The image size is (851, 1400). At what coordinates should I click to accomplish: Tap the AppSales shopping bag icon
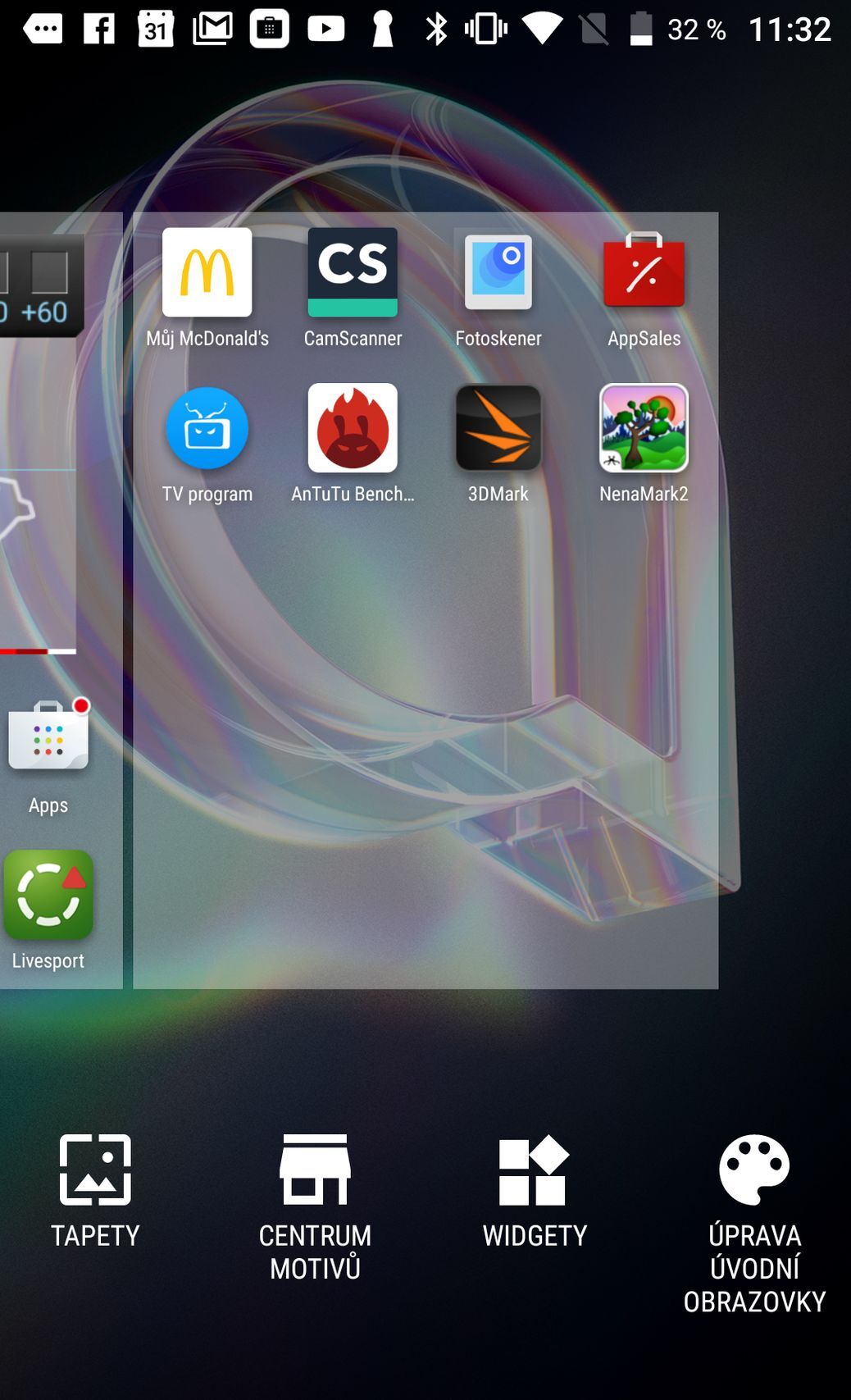point(644,271)
